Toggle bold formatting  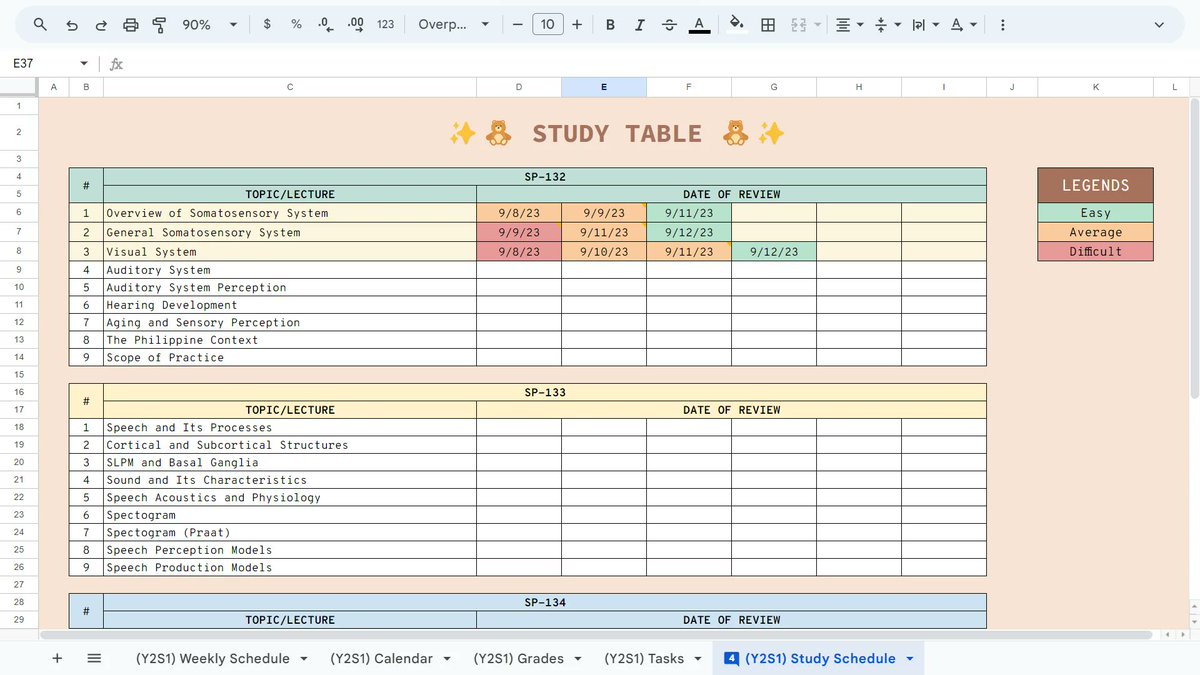tap(610, 24)
